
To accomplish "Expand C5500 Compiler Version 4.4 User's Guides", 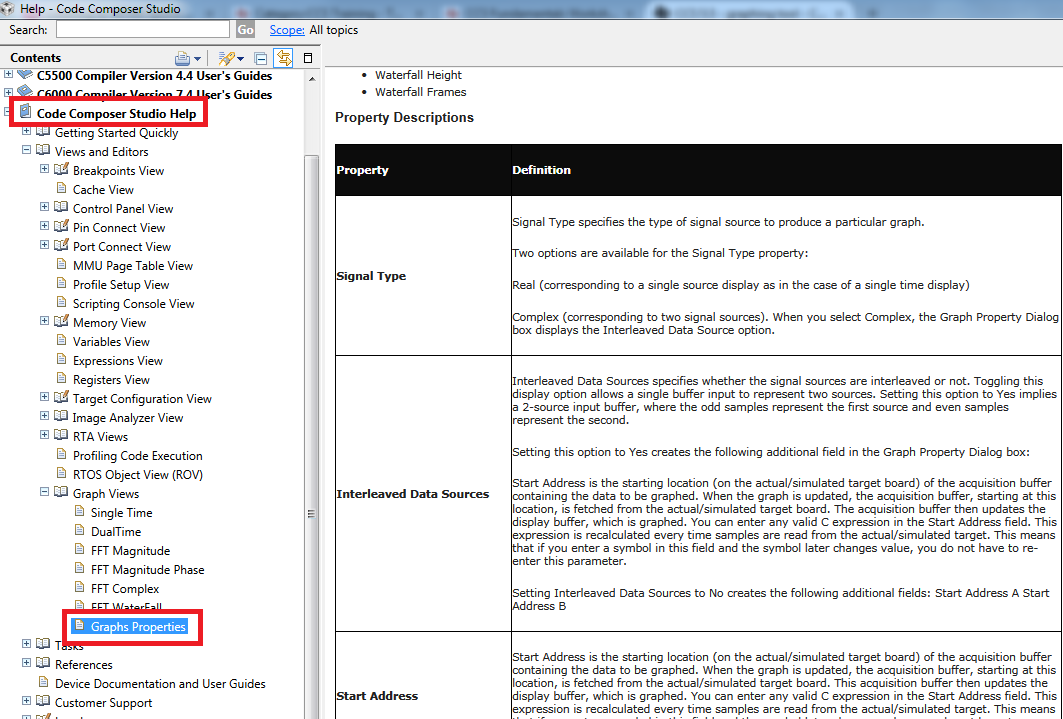I will click(8, 74).
